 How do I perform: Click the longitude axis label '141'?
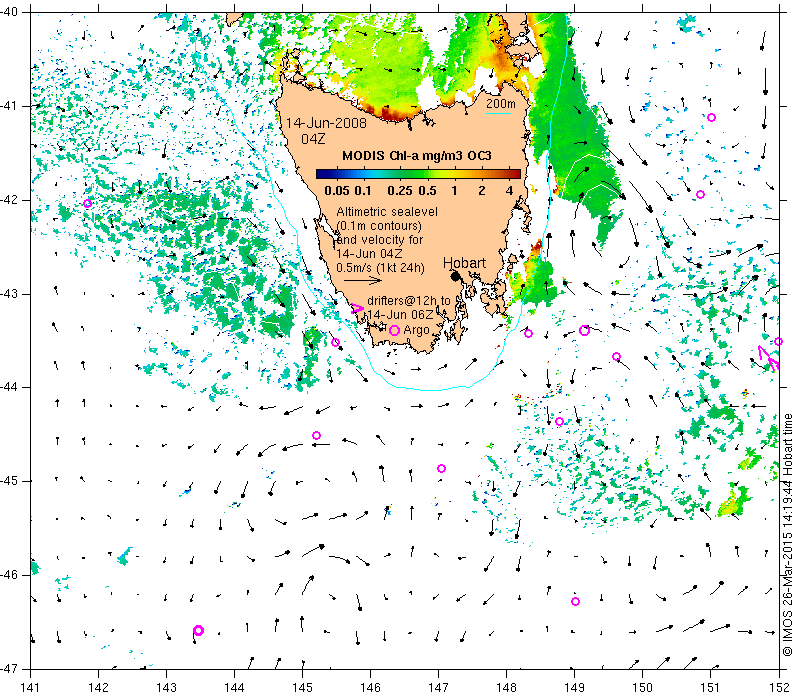pos(30,687)
